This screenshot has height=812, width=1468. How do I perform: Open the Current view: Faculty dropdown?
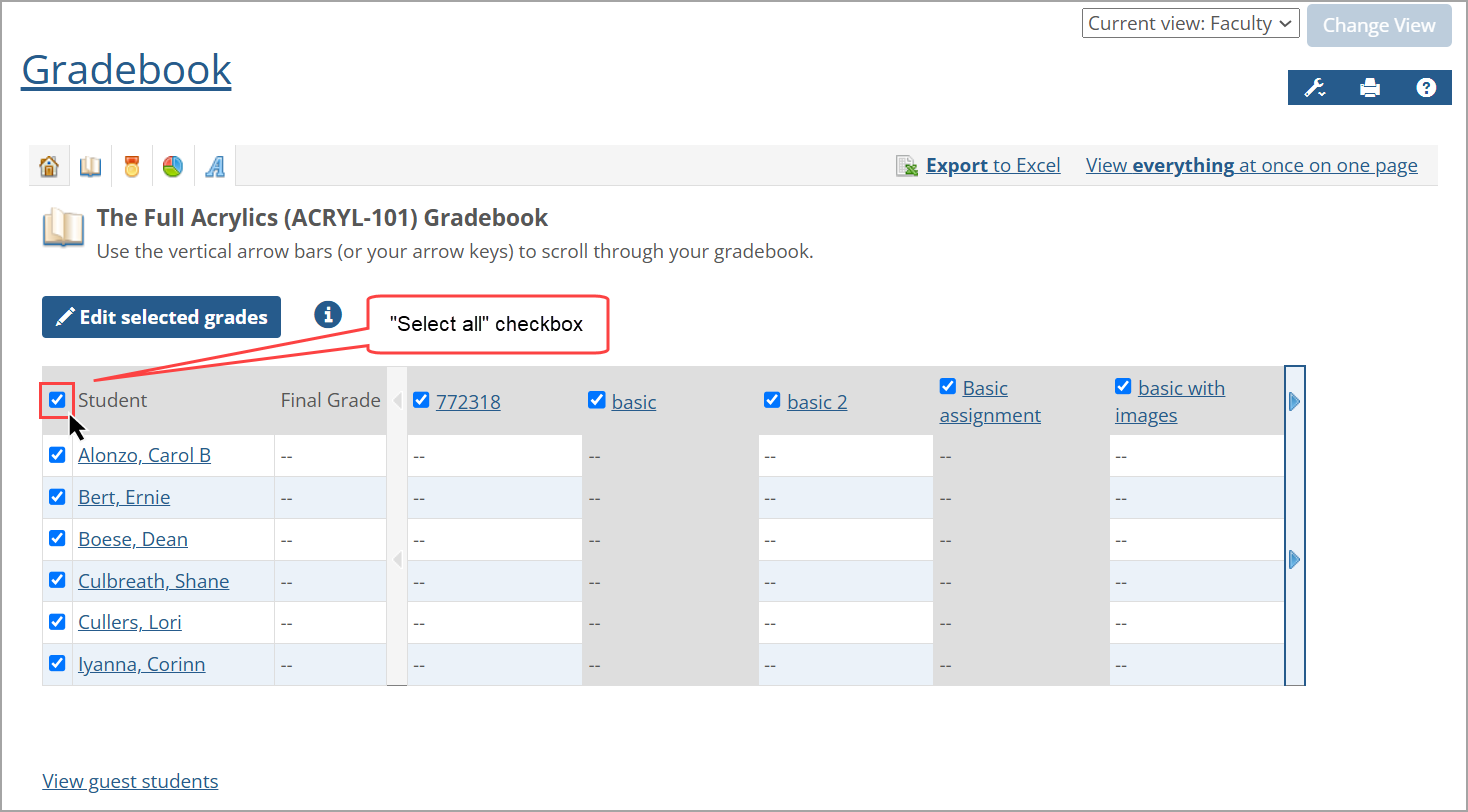[x=1190, y=24]
